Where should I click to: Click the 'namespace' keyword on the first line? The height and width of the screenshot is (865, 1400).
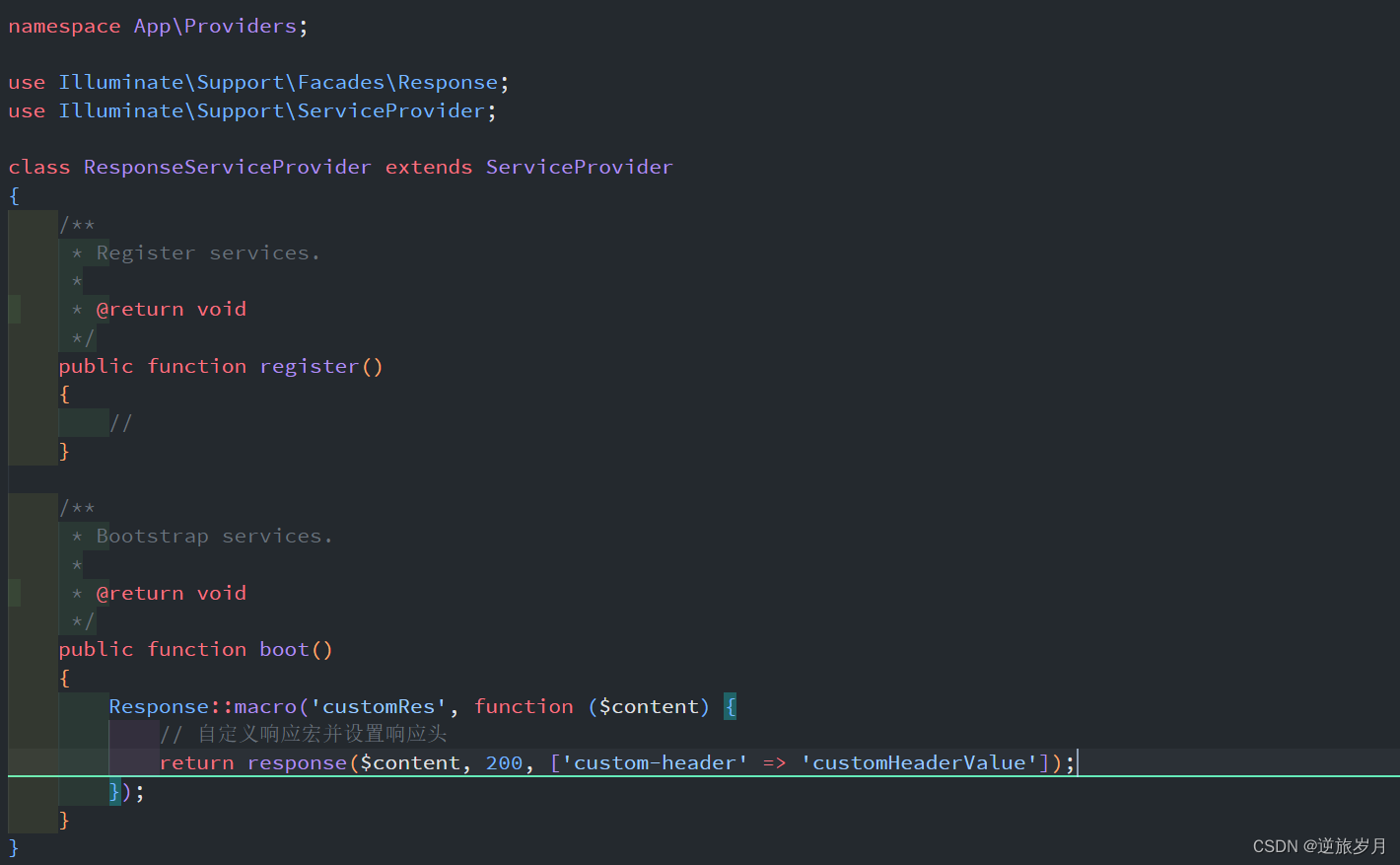tap(64, 27)
